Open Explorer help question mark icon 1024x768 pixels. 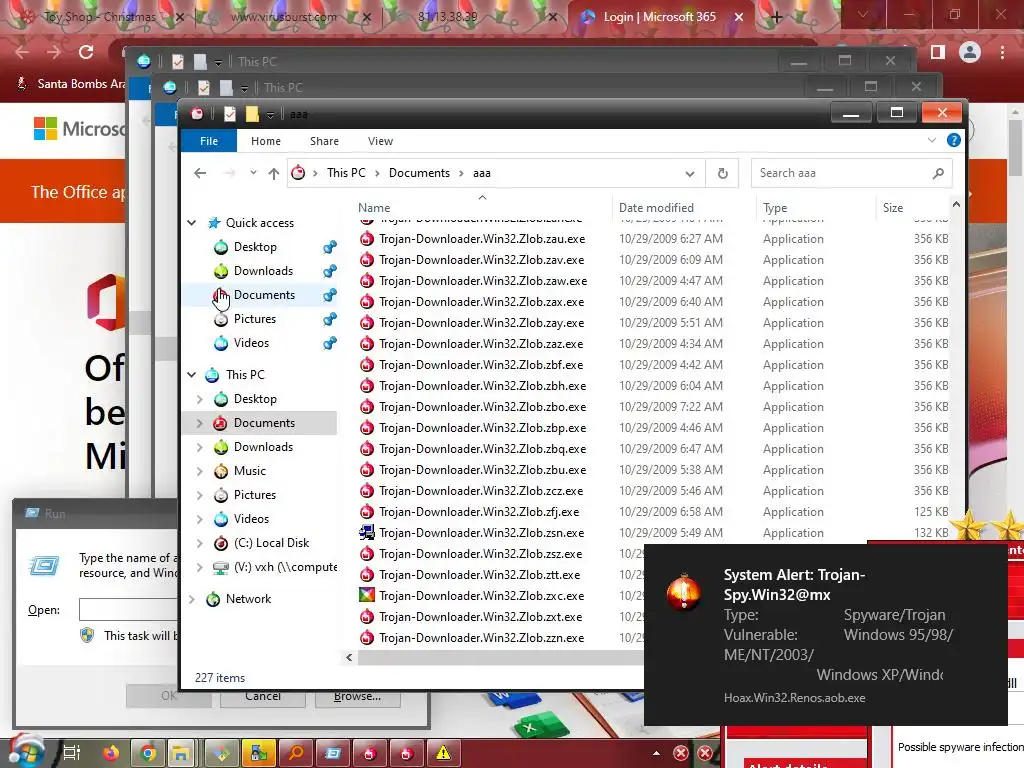pos(953,140)
